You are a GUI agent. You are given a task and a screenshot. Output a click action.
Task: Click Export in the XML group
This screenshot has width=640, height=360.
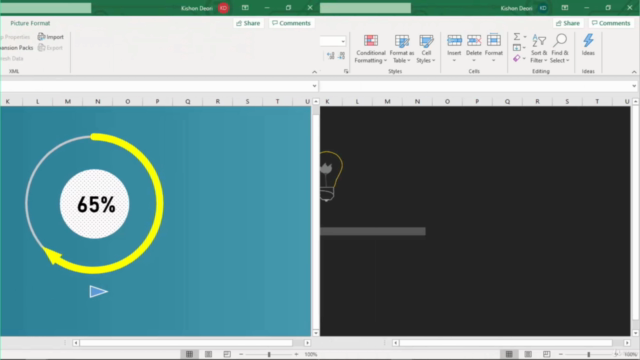coord(50,48)
